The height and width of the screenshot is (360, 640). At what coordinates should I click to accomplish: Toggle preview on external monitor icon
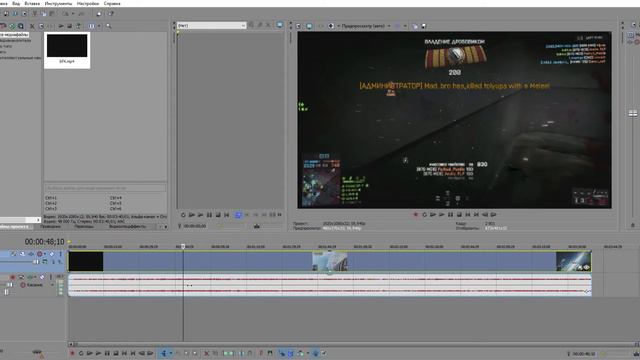click(x=309, y=26)
